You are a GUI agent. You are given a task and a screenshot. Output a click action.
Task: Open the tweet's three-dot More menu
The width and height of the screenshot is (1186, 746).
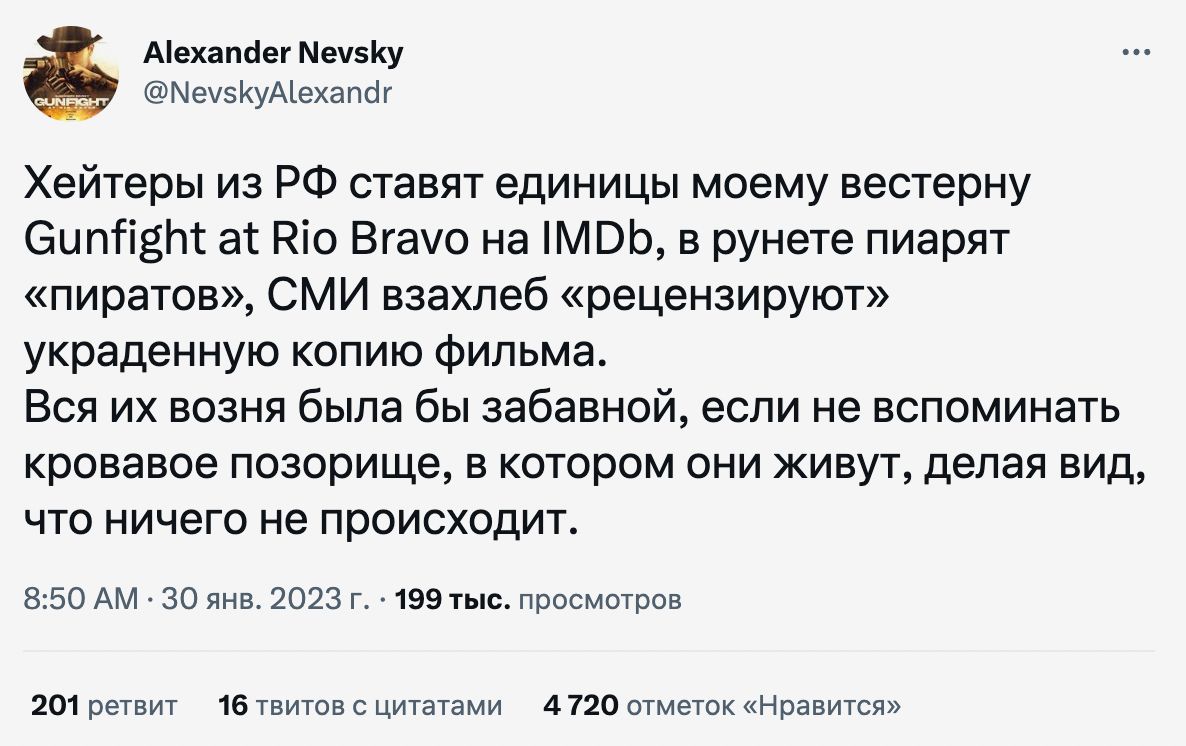click(1135, 54)
